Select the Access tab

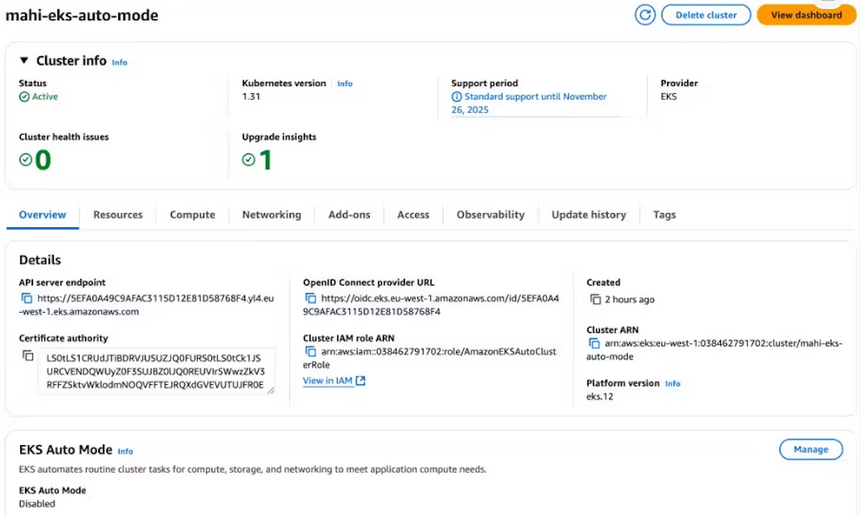[x=413, y=214]
